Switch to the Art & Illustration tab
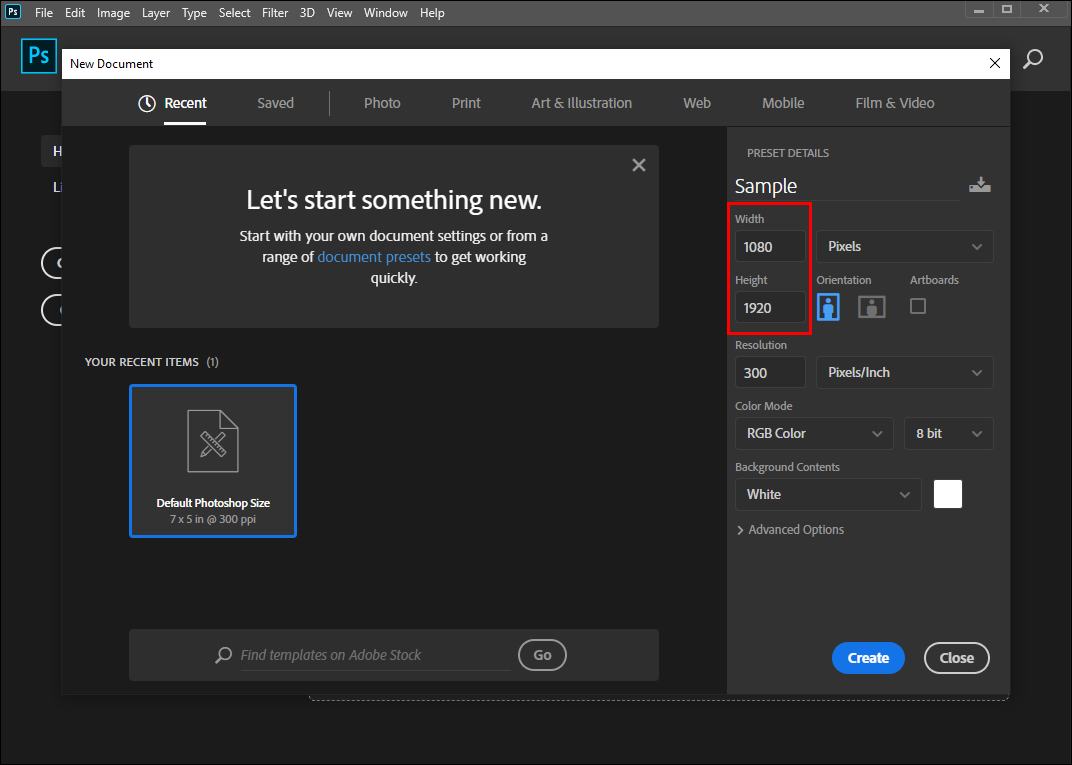 pyautogui.click(x=582, y=103)
